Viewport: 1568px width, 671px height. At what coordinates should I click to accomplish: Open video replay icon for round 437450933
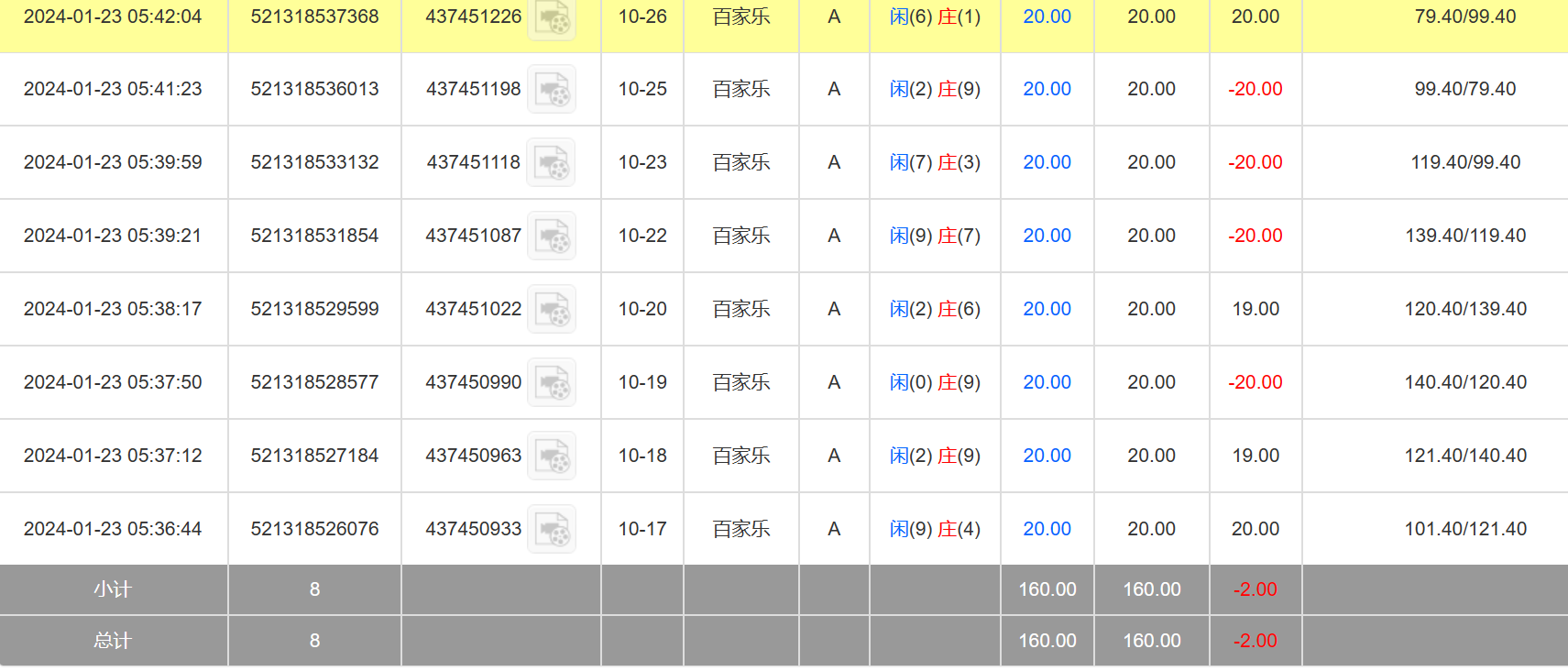coord(552,530)
